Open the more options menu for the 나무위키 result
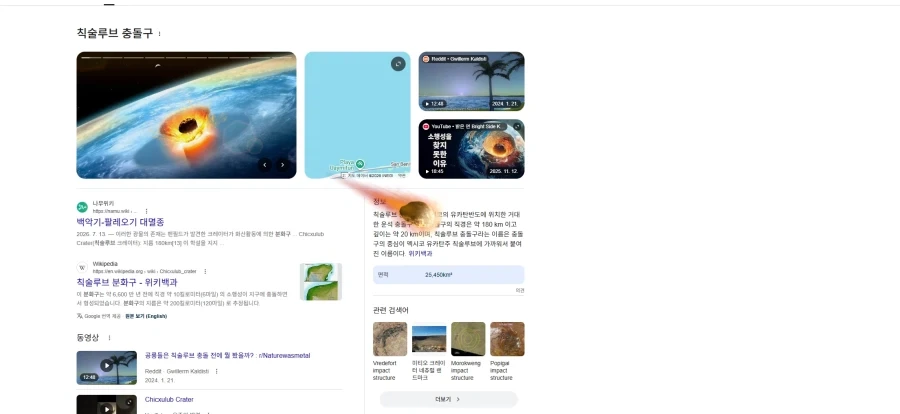The height and width of the screenshot is (414, 900). [146, 211]
